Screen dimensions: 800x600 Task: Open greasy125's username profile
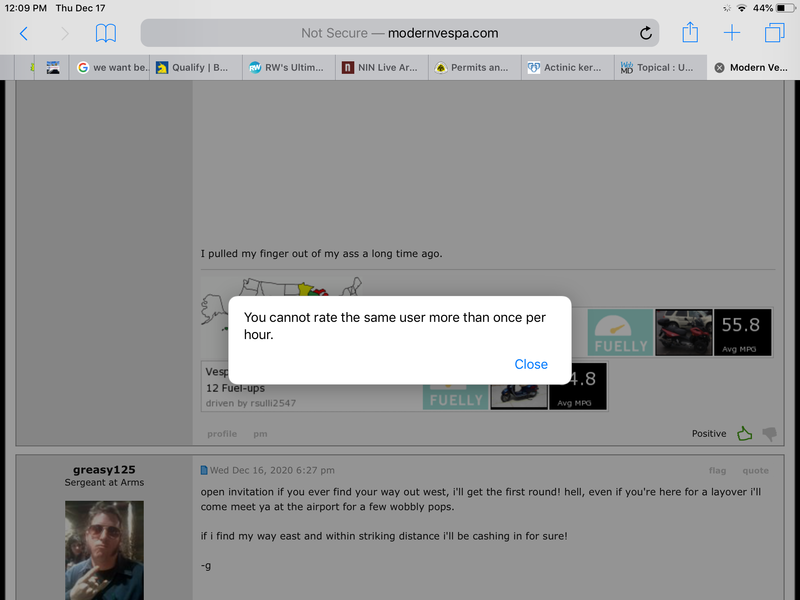(x=104, y=469)
